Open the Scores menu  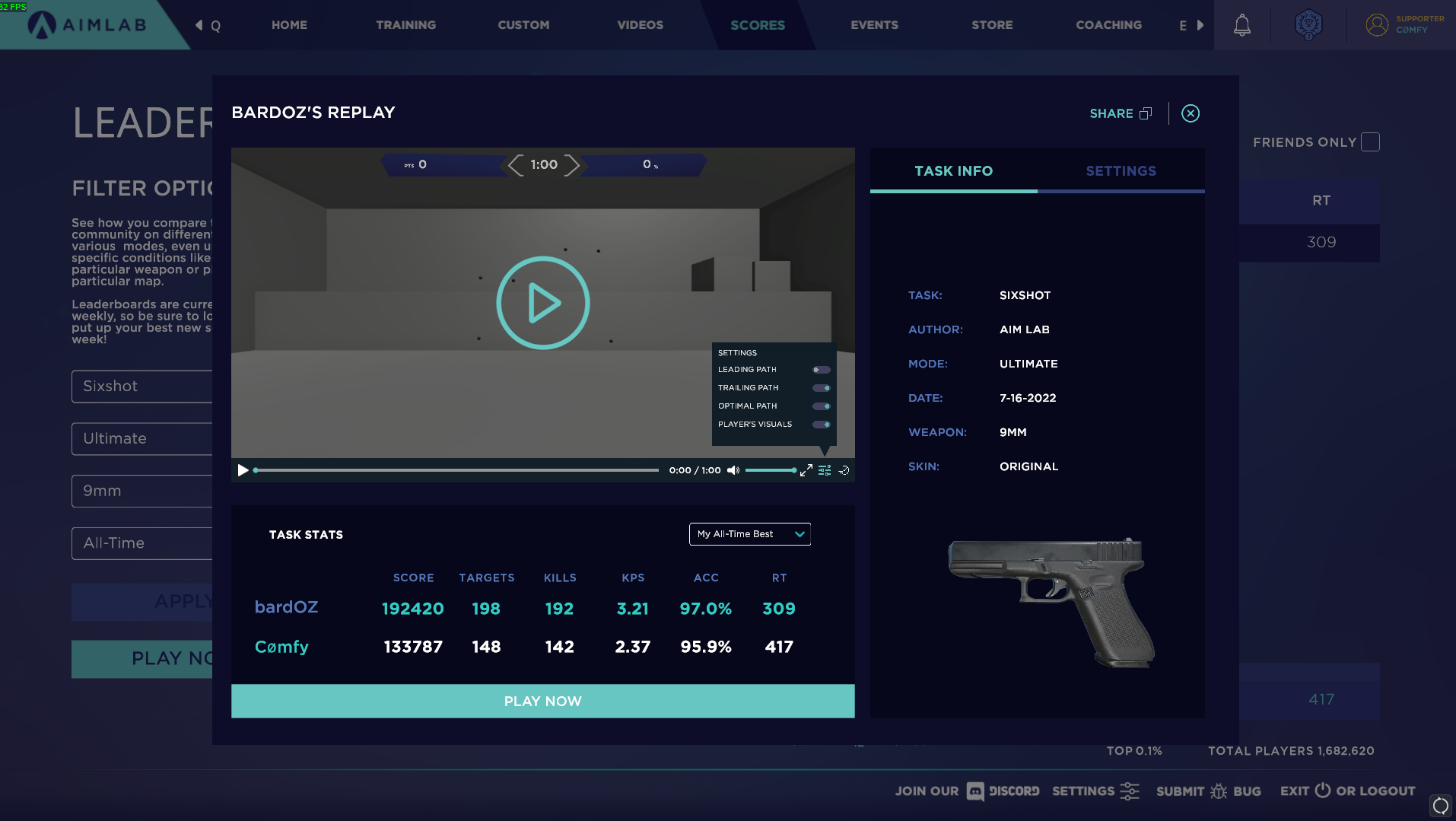click(758, 25)
